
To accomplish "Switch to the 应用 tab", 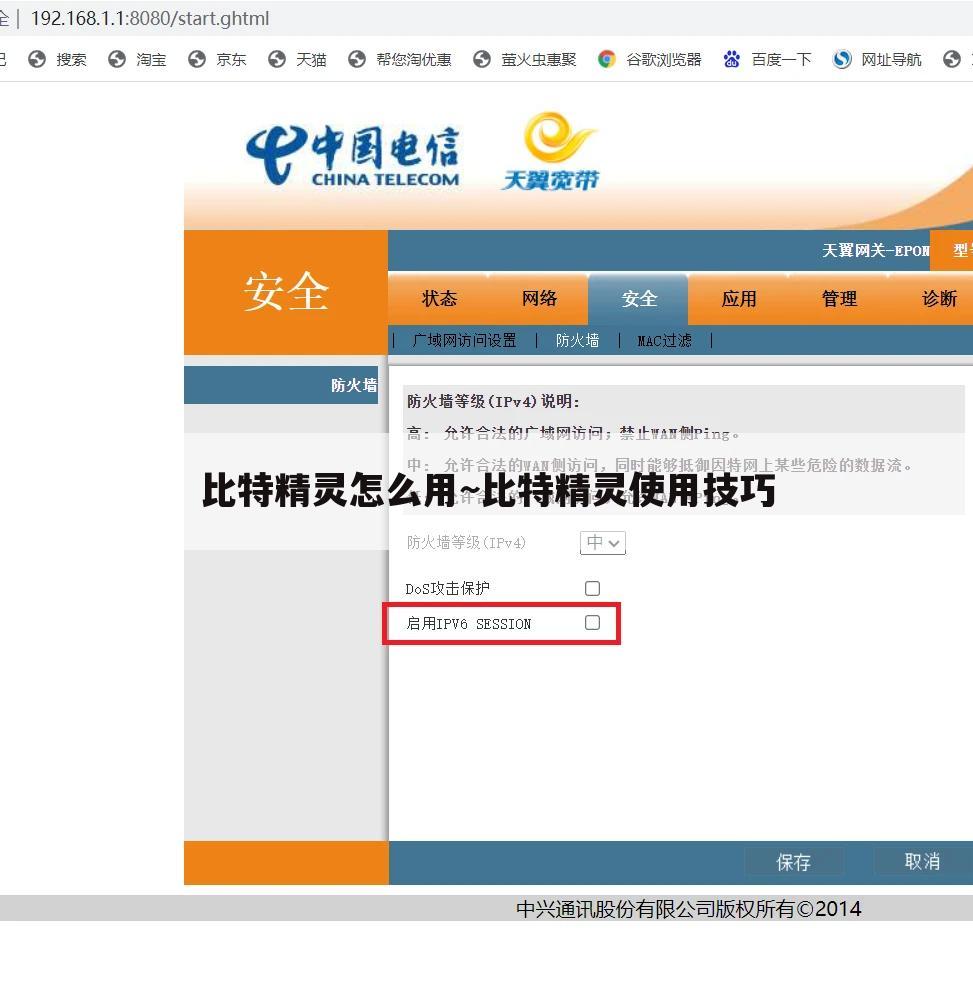I will tap(739, 298).
